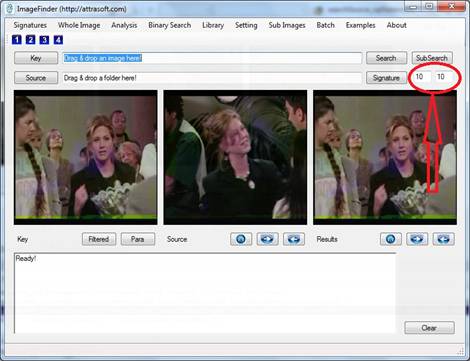470x361 pixels.
Task: Click the Filtered button below key image
Action: click(99, 239)
